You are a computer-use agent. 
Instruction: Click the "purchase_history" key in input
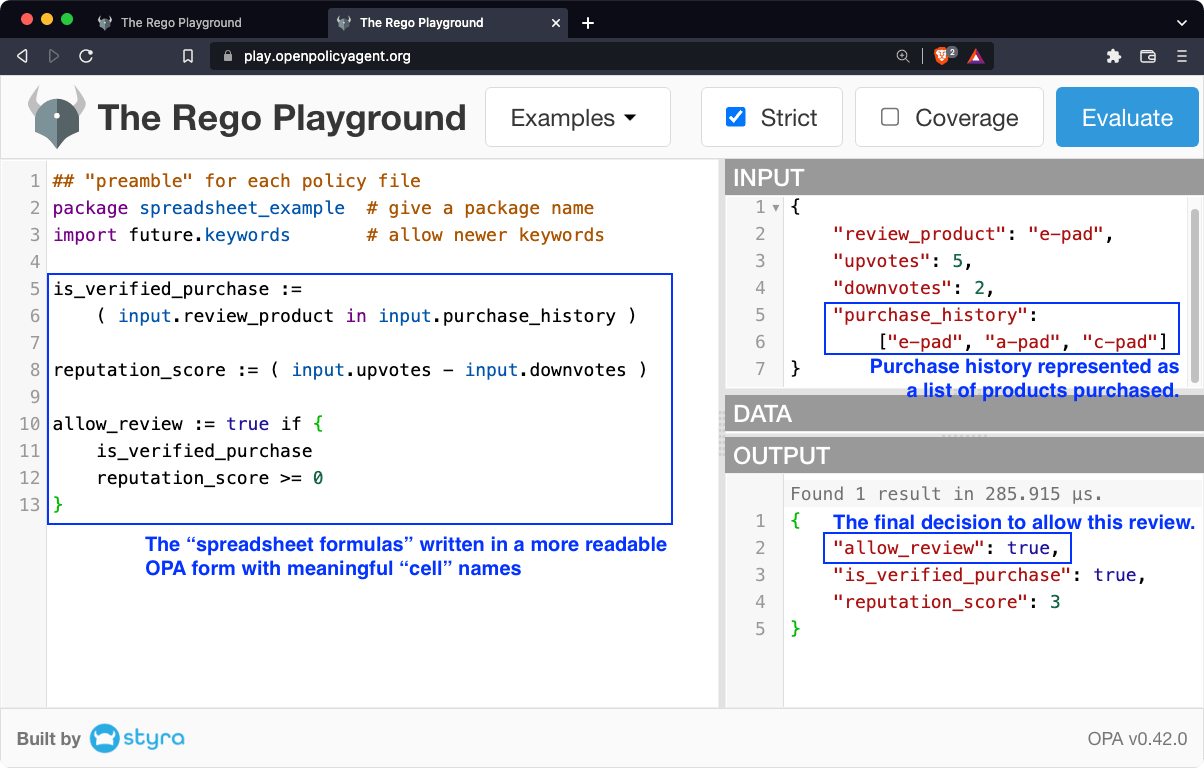coord(931,315)
